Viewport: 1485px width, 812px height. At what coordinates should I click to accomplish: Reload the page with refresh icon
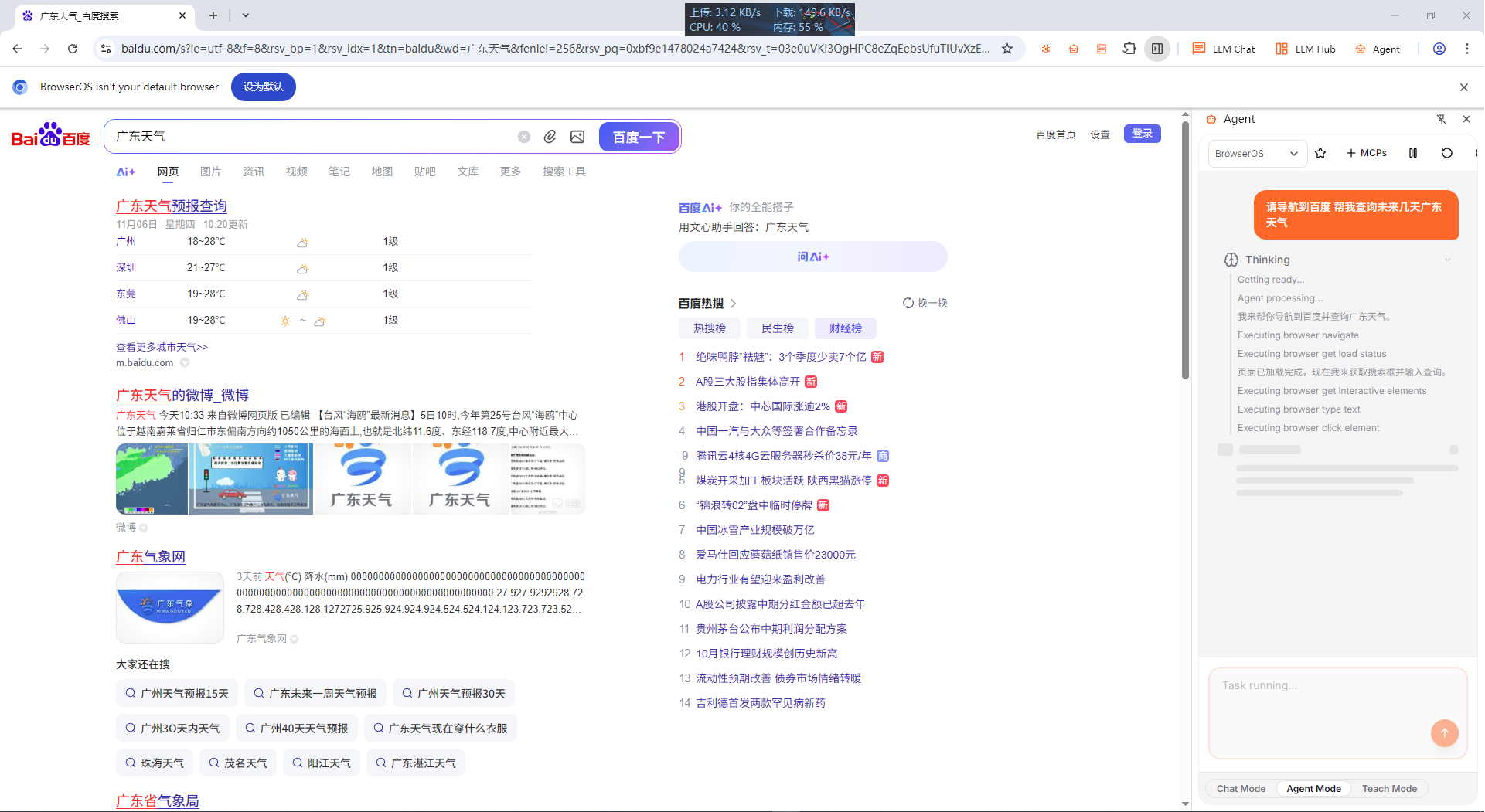[x=73, y=49]
